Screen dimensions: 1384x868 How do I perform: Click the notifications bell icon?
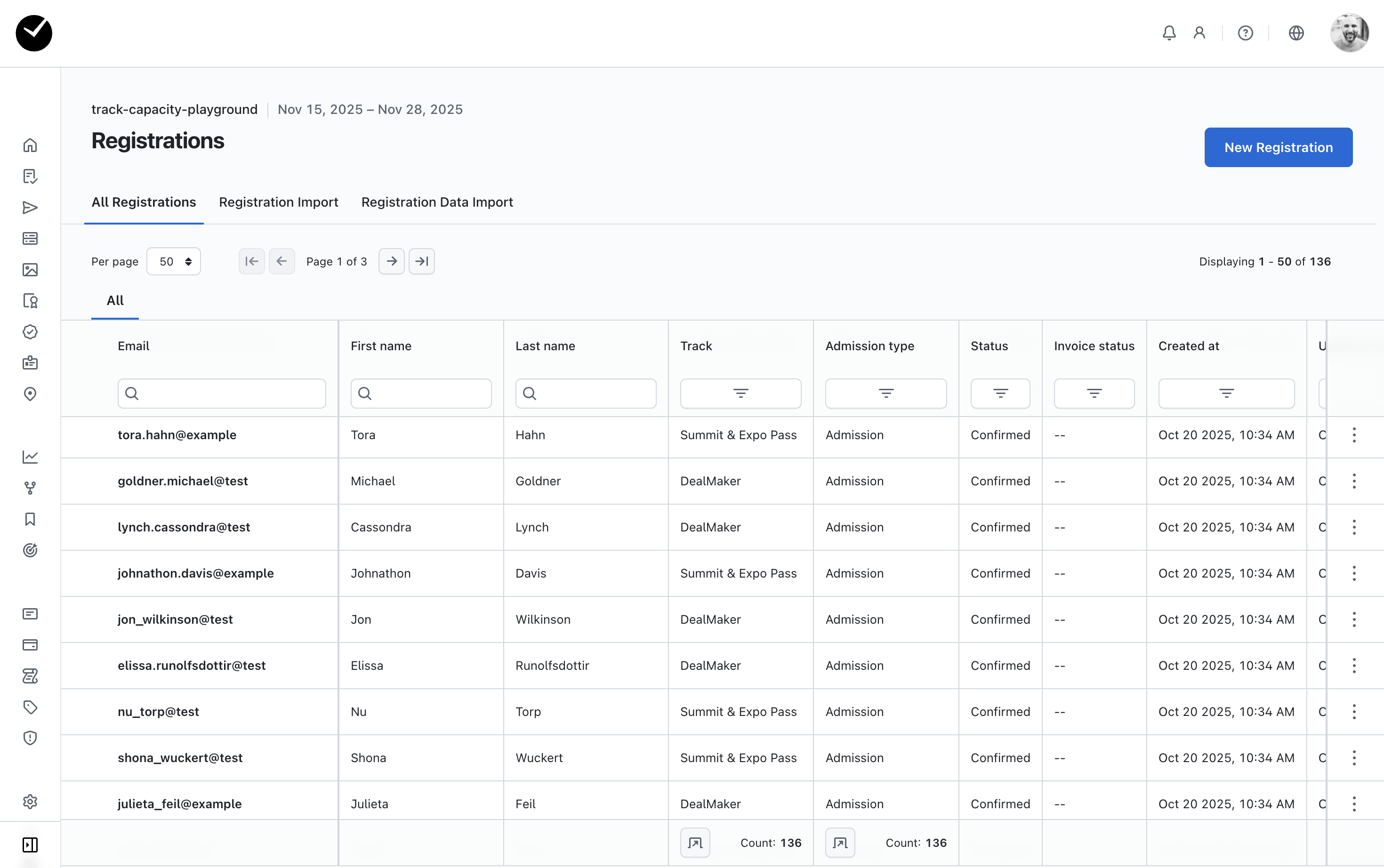pos(1169,33)
